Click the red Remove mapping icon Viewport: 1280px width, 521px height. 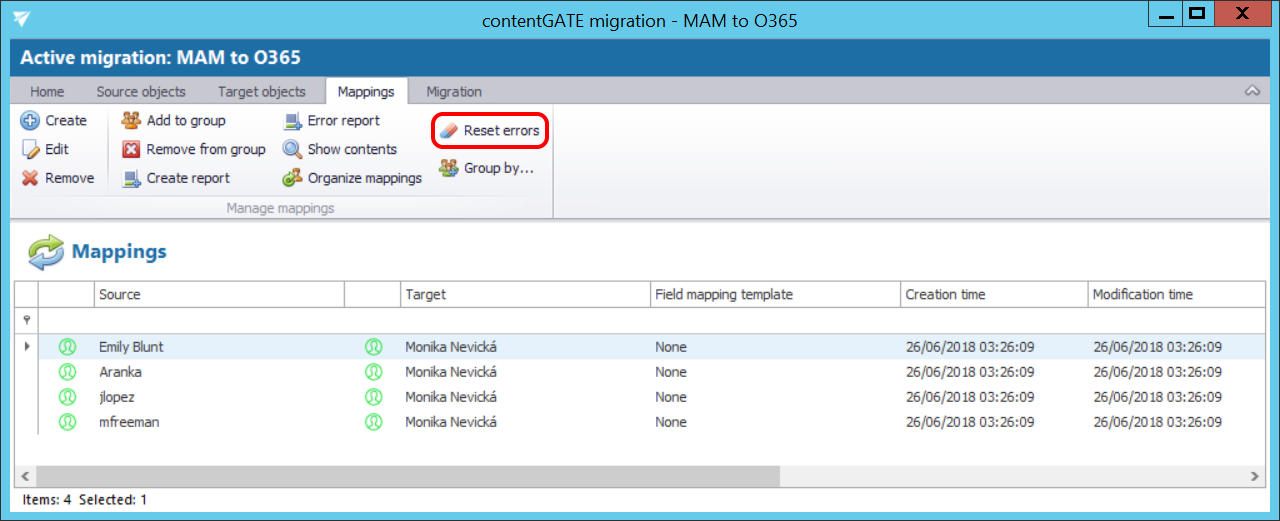[30, 179]
